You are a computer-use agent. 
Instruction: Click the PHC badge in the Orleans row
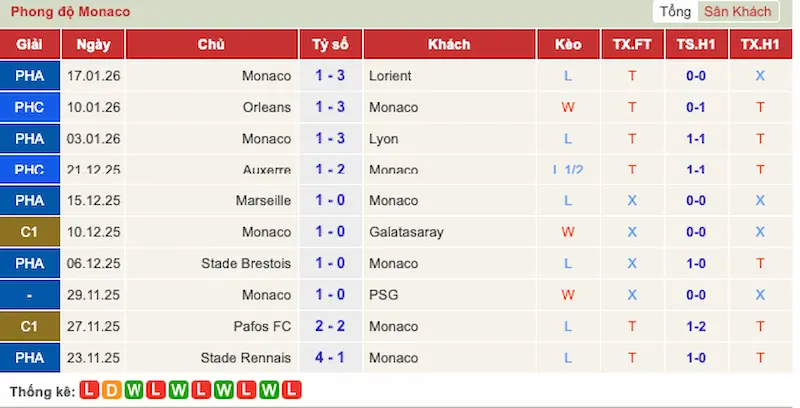point(30,107)
